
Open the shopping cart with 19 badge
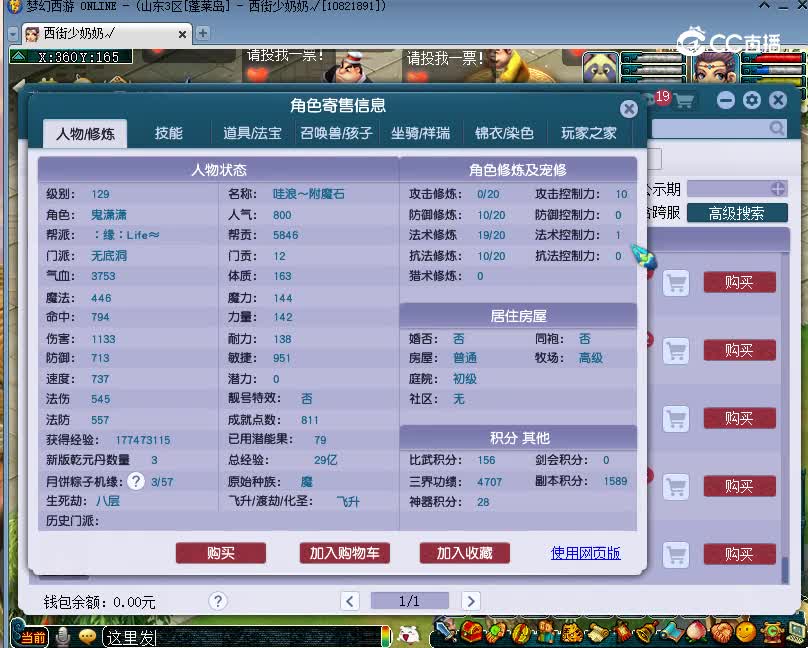[683, 100]
